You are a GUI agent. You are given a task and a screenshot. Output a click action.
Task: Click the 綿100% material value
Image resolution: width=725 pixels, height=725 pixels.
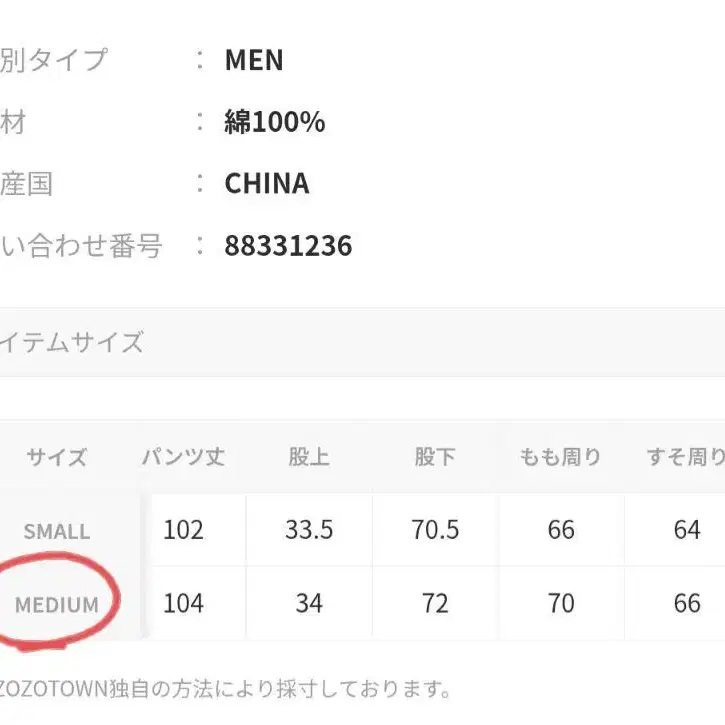(x=275, y=122)
